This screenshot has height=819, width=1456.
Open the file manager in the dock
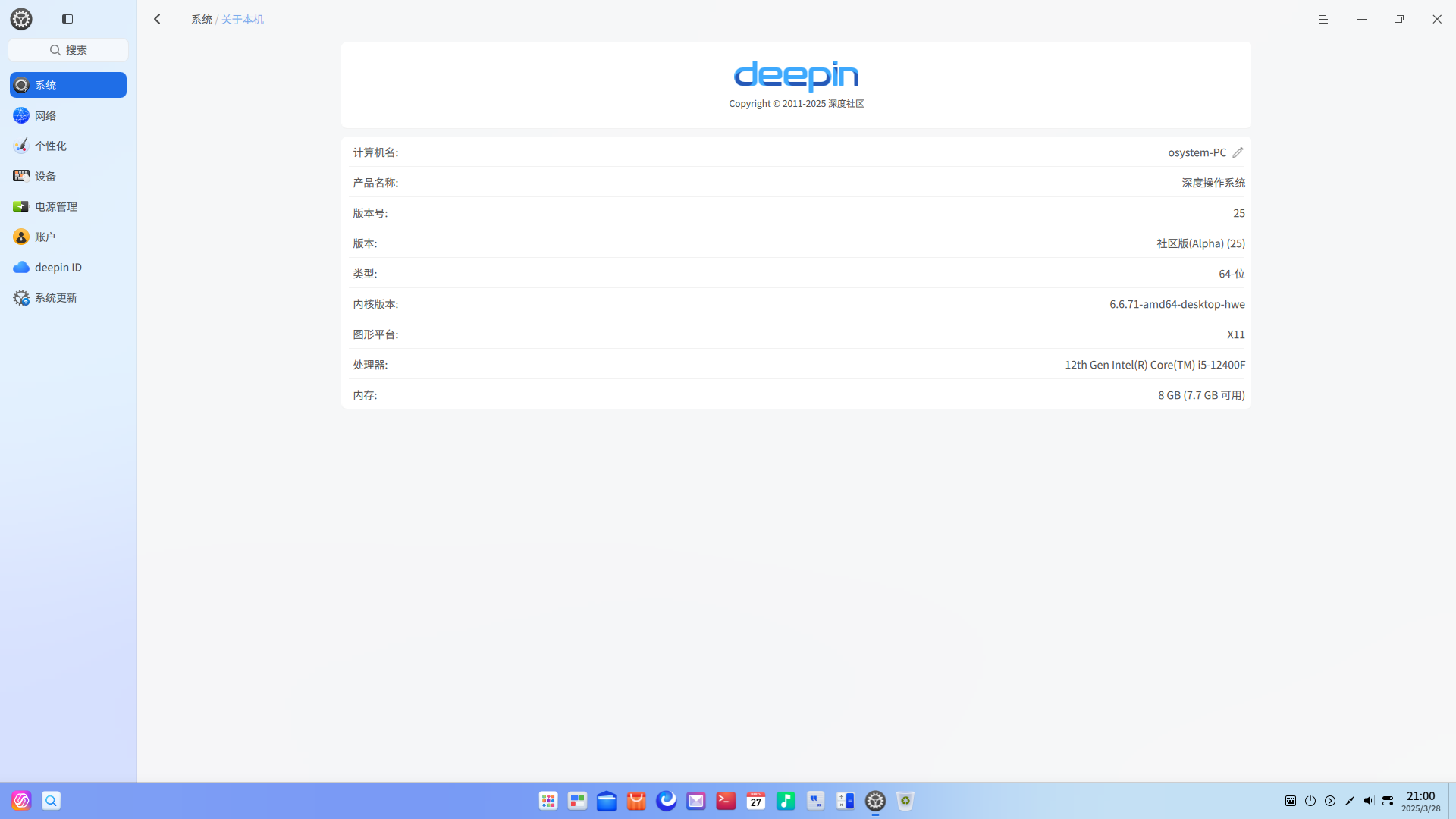607,801
